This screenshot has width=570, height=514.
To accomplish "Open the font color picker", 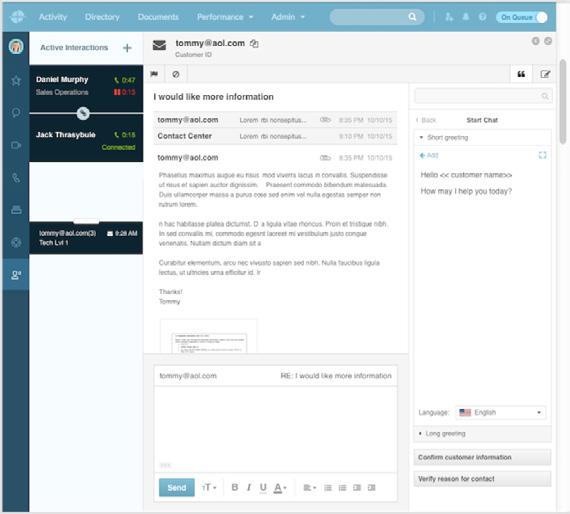I will [280, 487].
